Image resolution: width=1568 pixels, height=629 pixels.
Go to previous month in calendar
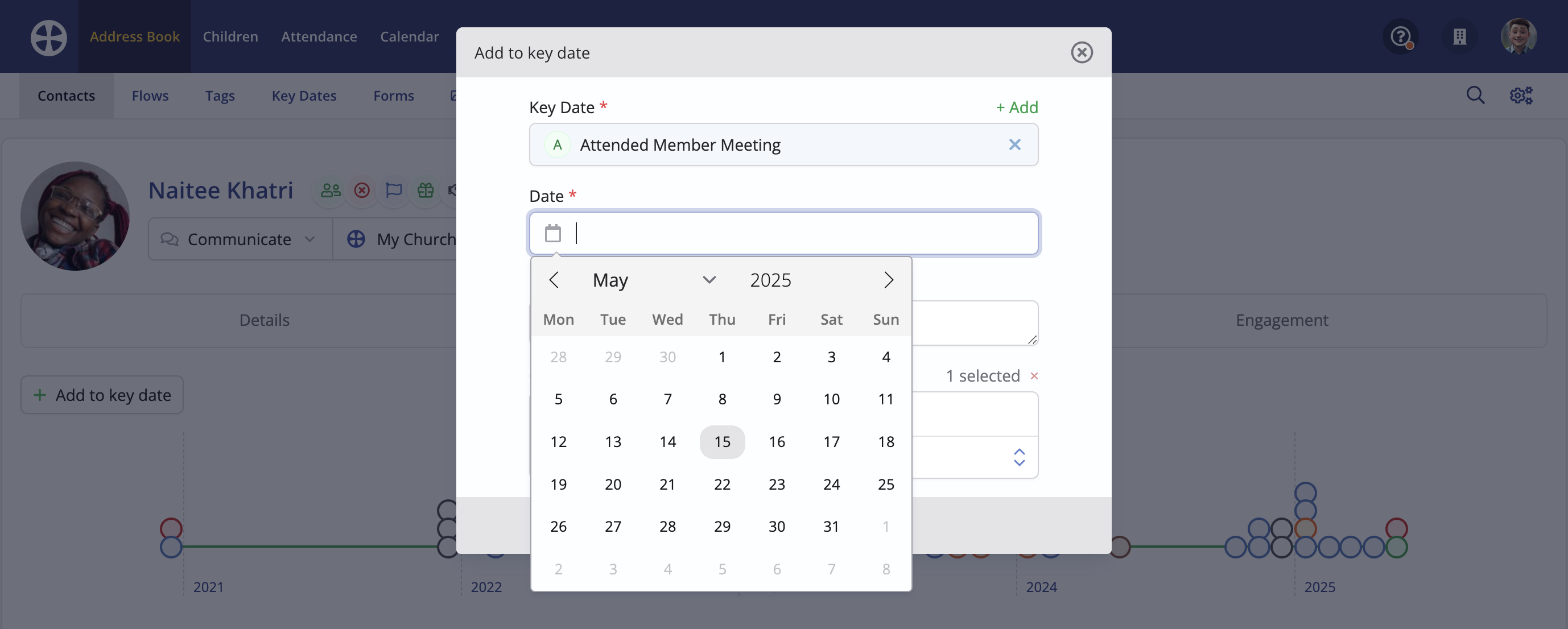point(554,280)
